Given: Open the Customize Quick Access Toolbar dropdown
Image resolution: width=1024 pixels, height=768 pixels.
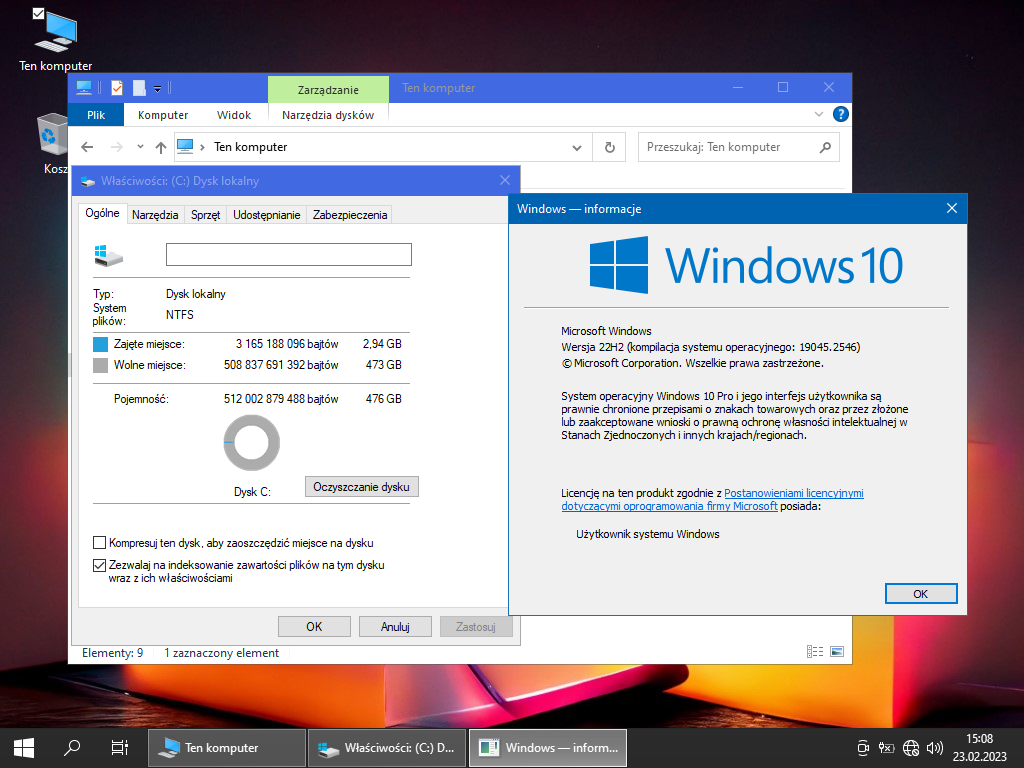Looking at the screenshot, I should [x=158, y=89].
